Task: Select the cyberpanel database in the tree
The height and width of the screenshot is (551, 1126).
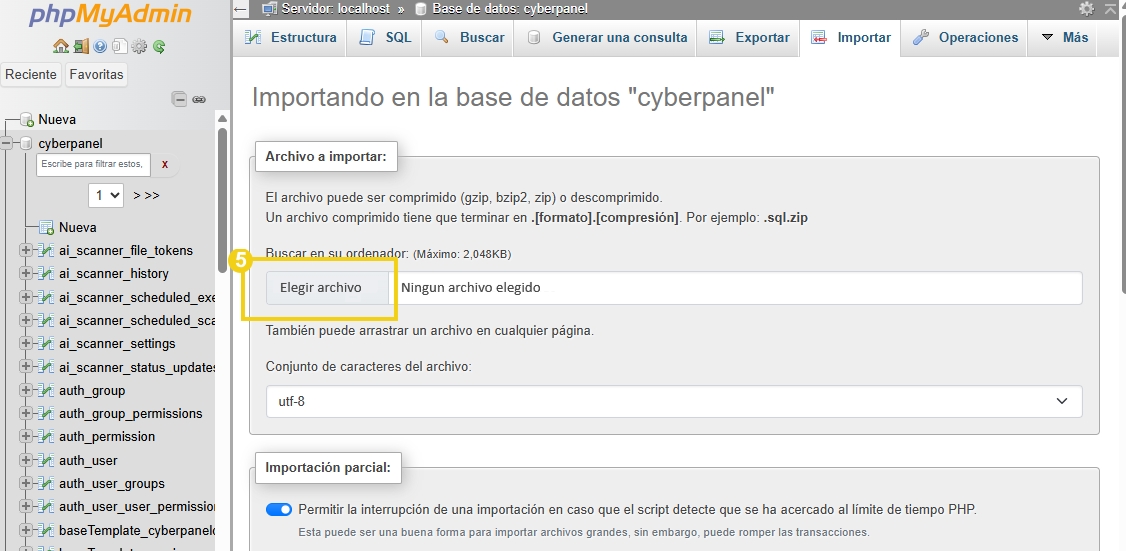Action: pyautogui.click(x=70, y=143)
